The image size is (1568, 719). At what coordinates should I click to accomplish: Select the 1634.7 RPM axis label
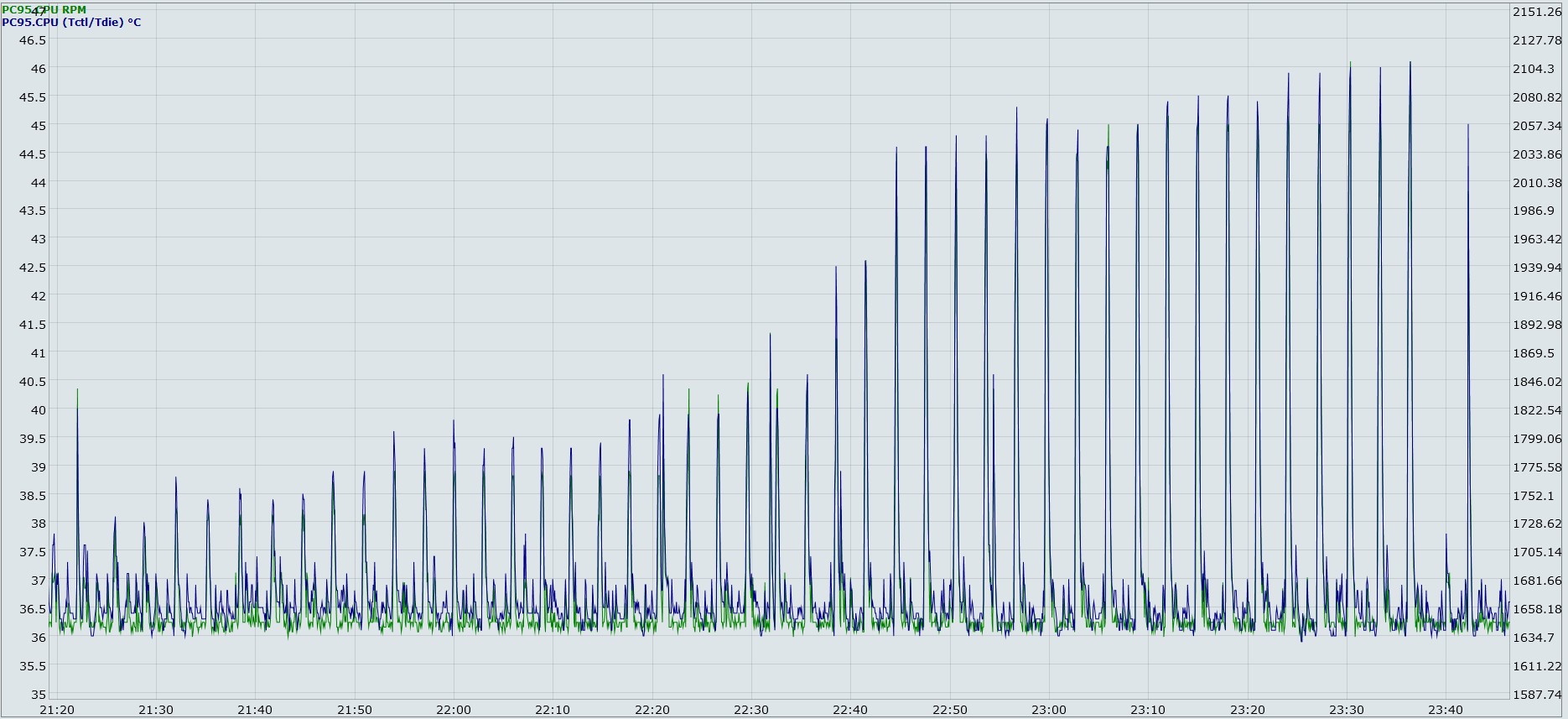[1534, 638]
